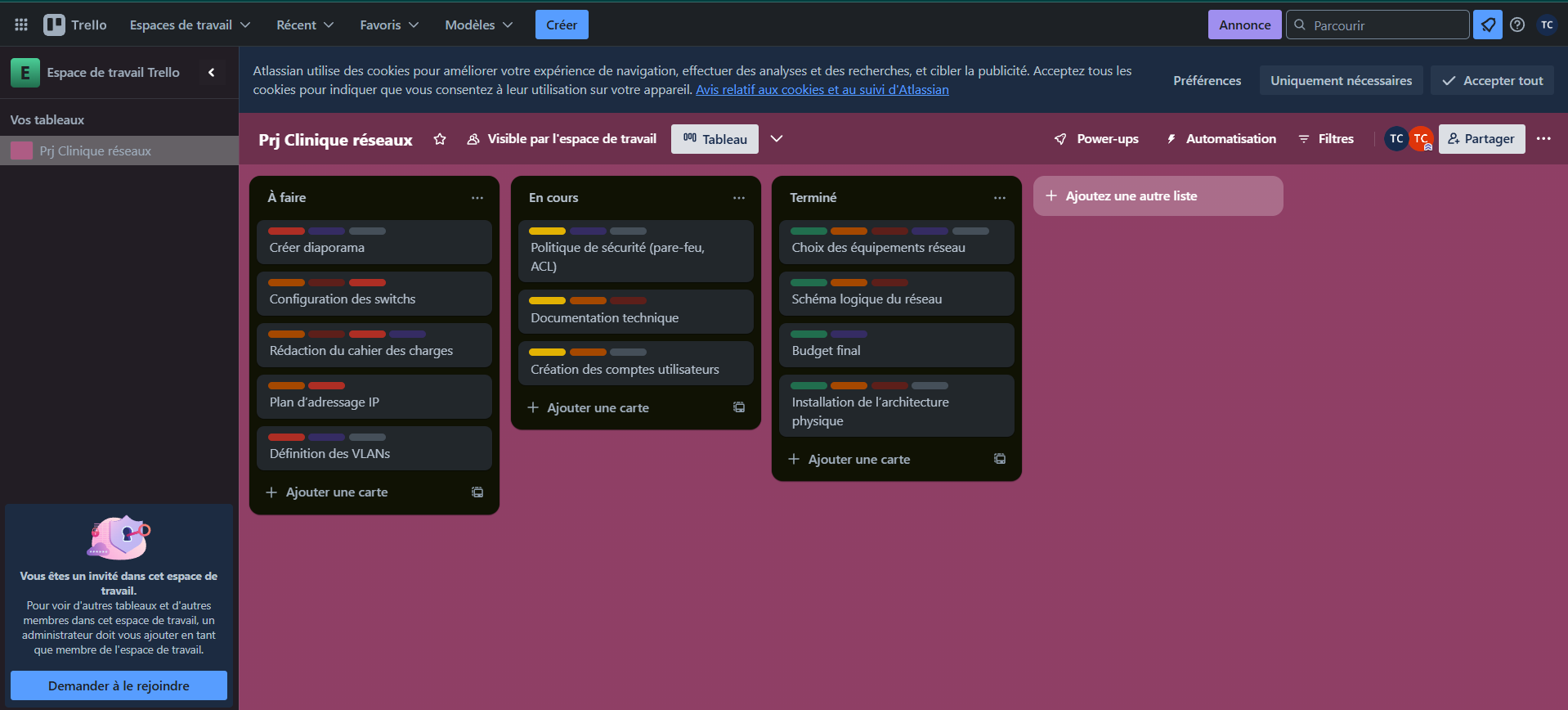Open the Récent menu
This screenshot has width=1568, height=710.
pos(305,25)
